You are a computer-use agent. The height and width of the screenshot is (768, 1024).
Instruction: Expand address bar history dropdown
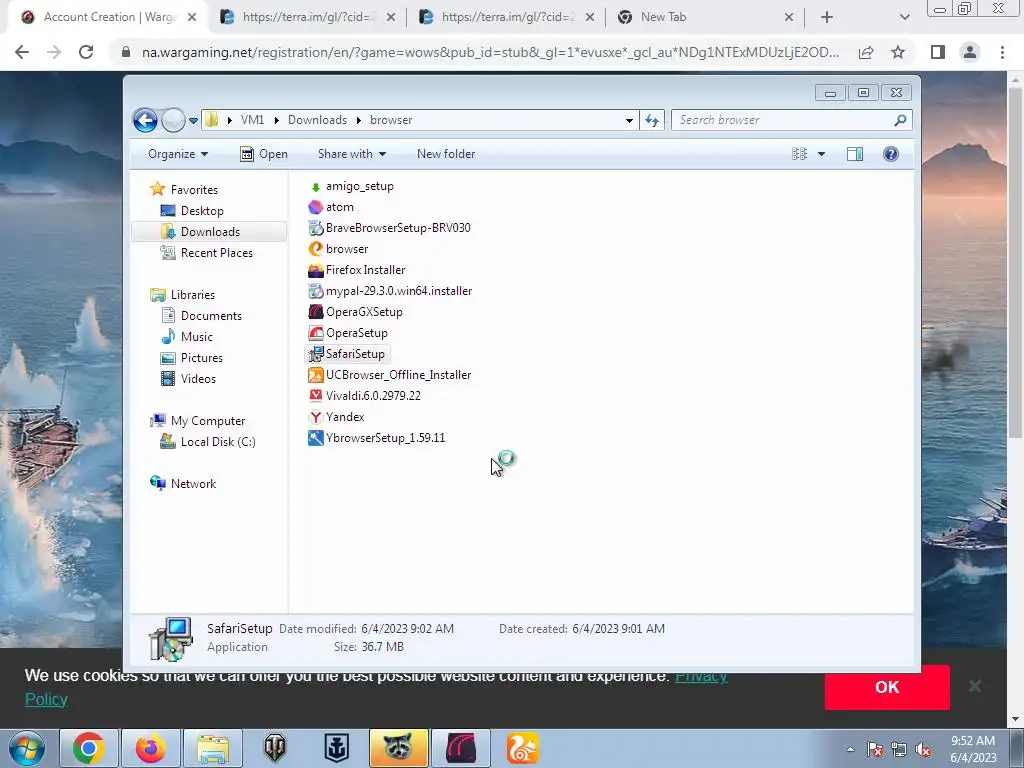[x=629, y=120]
